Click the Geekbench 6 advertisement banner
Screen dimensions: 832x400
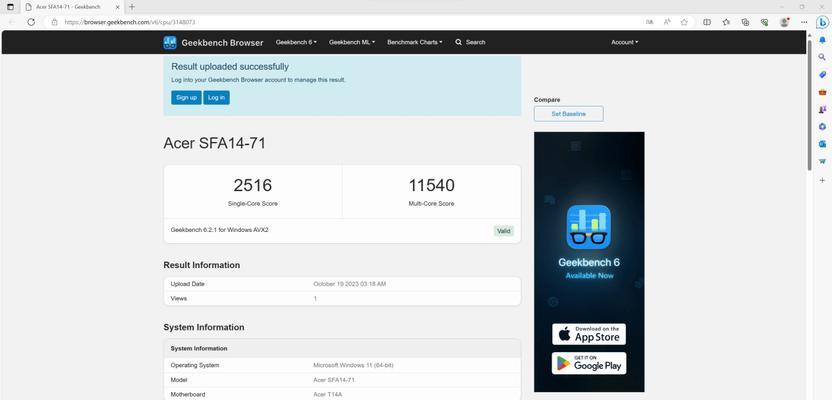pos(589,262)
